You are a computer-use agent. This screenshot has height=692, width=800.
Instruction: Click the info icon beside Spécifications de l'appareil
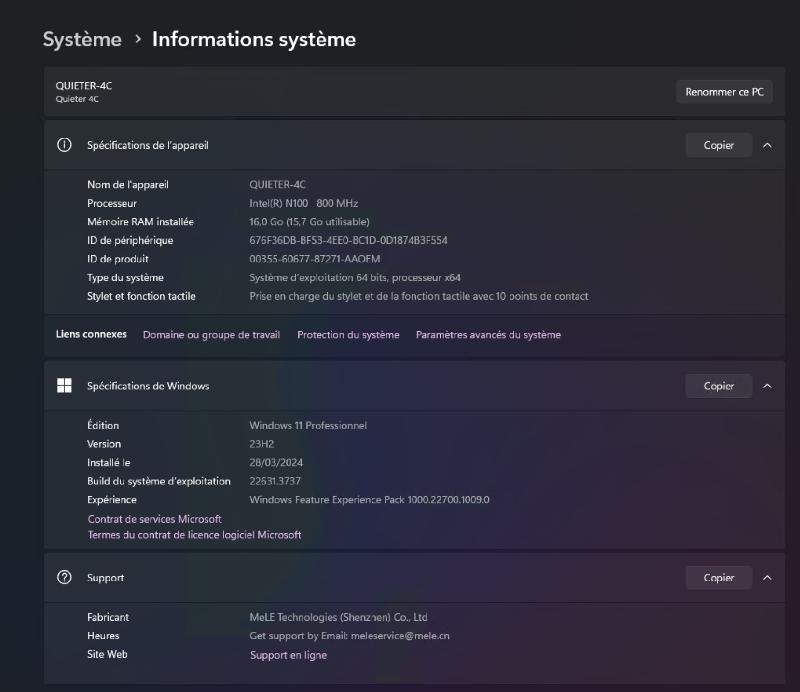(64, 145)
